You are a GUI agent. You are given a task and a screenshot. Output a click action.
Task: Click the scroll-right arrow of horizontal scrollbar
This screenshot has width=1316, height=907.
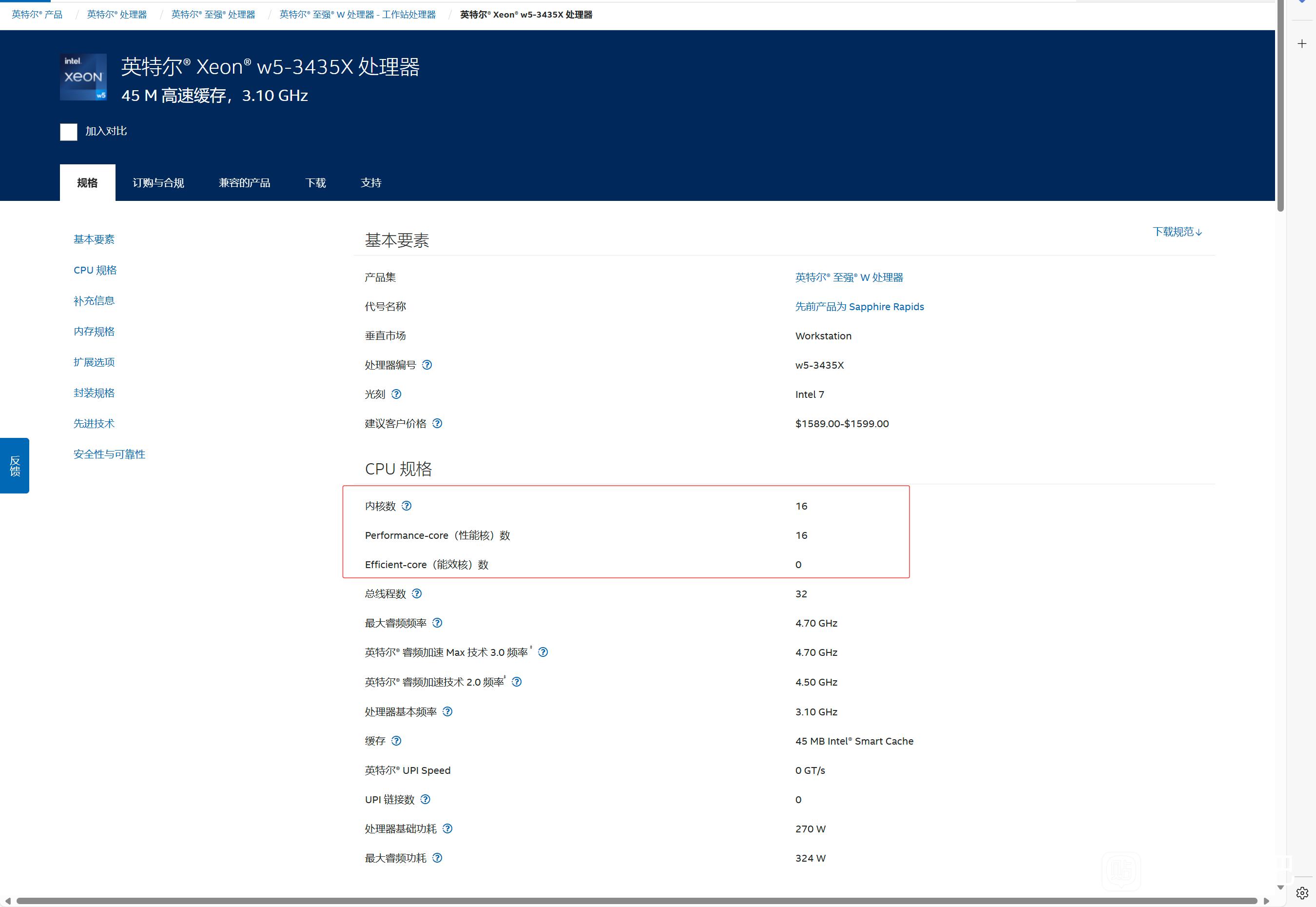coord(1266,901)
